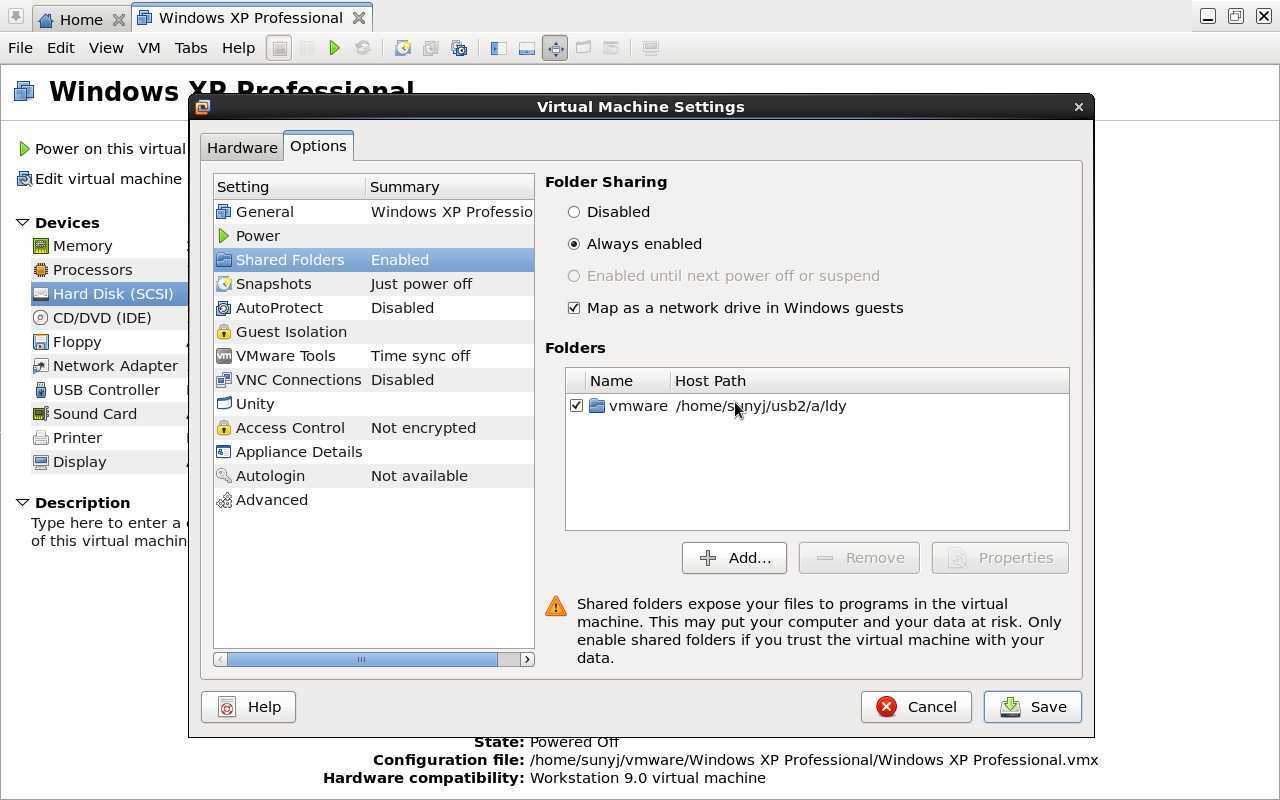Click the Help button in settings dialog

248,707
